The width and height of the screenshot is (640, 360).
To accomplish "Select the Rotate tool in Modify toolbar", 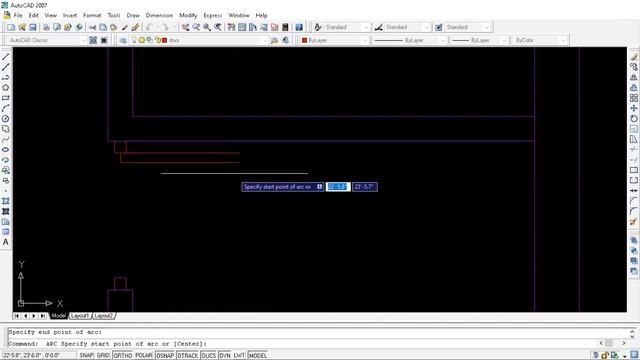I will (x=633, y=119).
